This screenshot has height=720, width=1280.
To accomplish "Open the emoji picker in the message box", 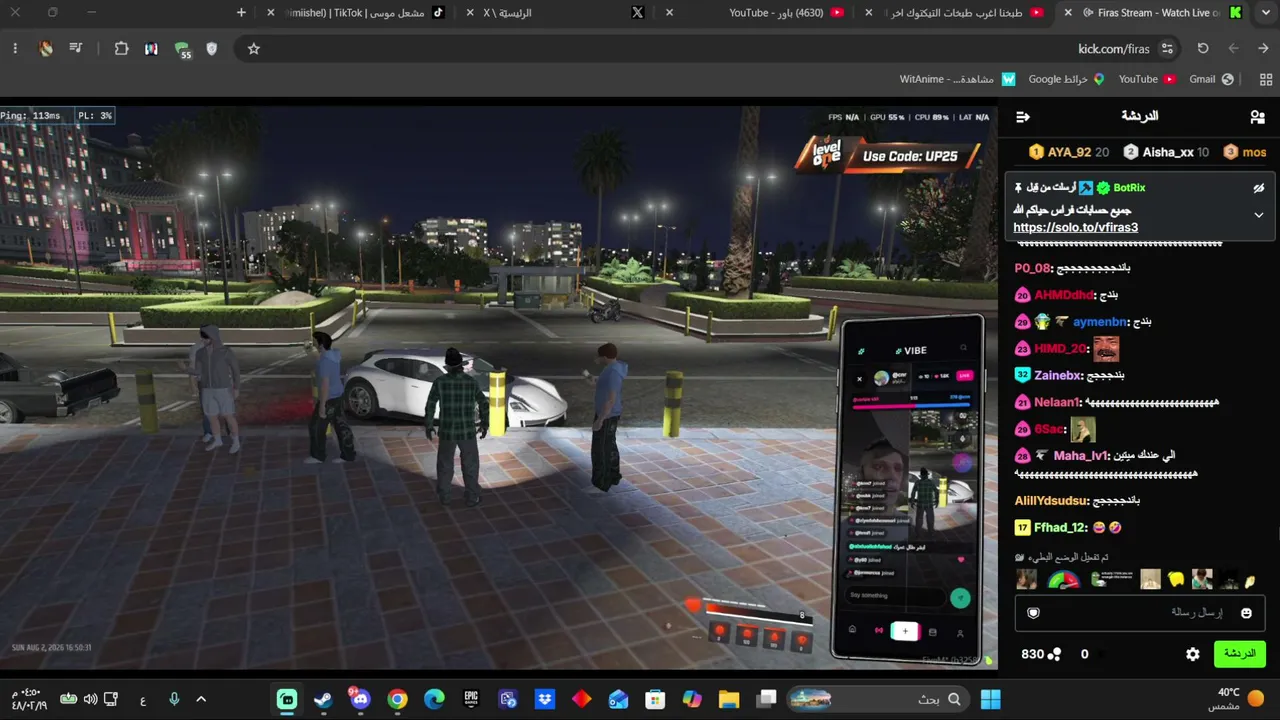I will [1246, 613].
